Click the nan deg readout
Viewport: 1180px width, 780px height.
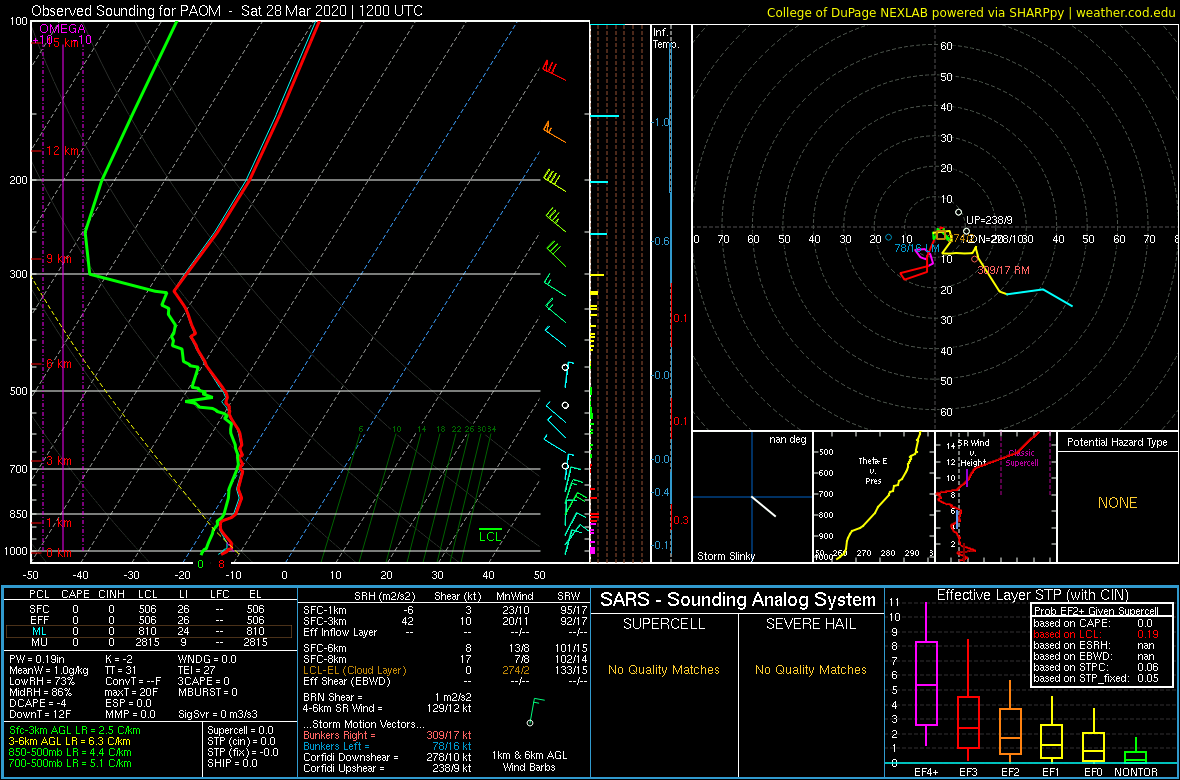(x=788, y=440)
